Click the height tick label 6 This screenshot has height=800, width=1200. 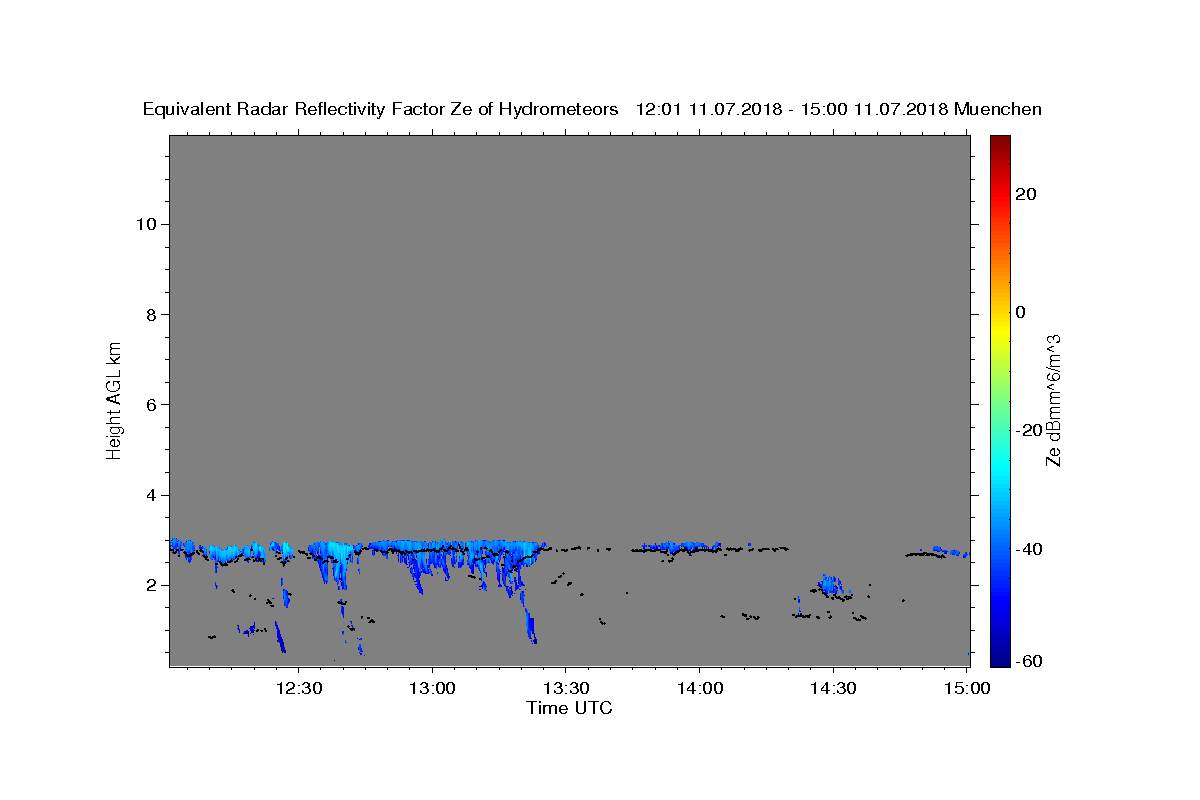pos(152,405)
